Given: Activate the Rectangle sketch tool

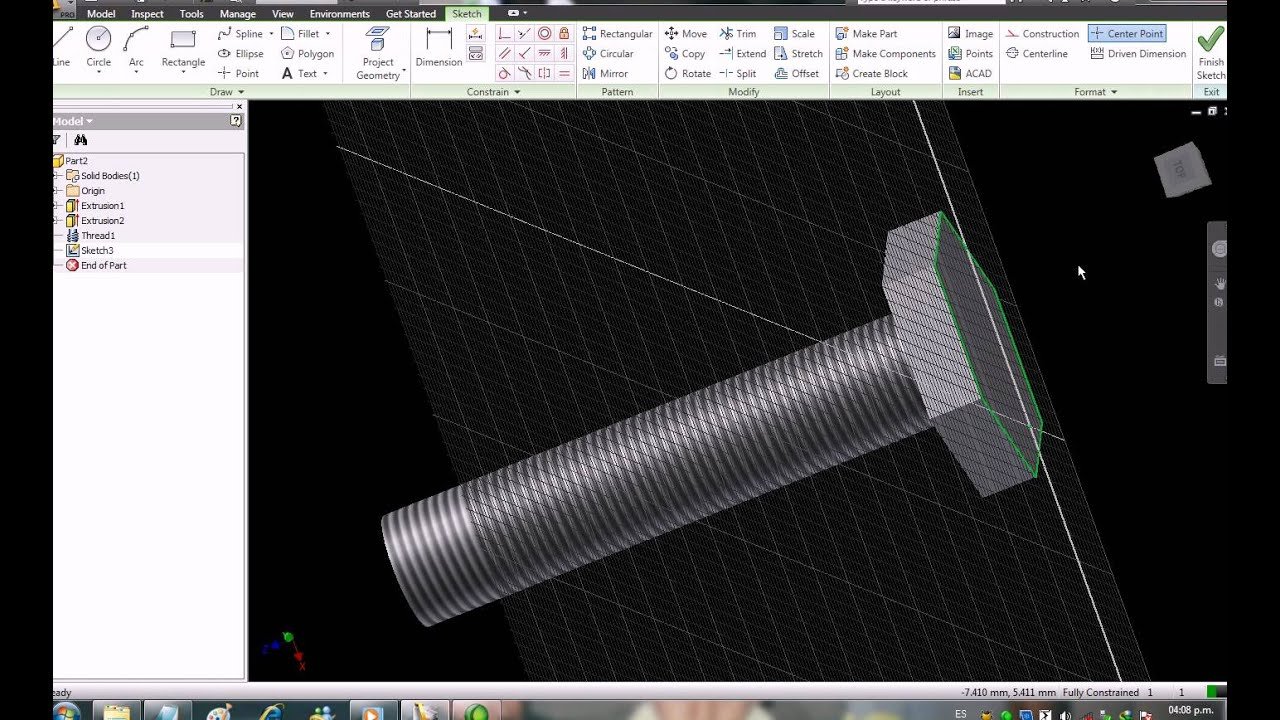Looking at the screenshot, I should 183,47.
